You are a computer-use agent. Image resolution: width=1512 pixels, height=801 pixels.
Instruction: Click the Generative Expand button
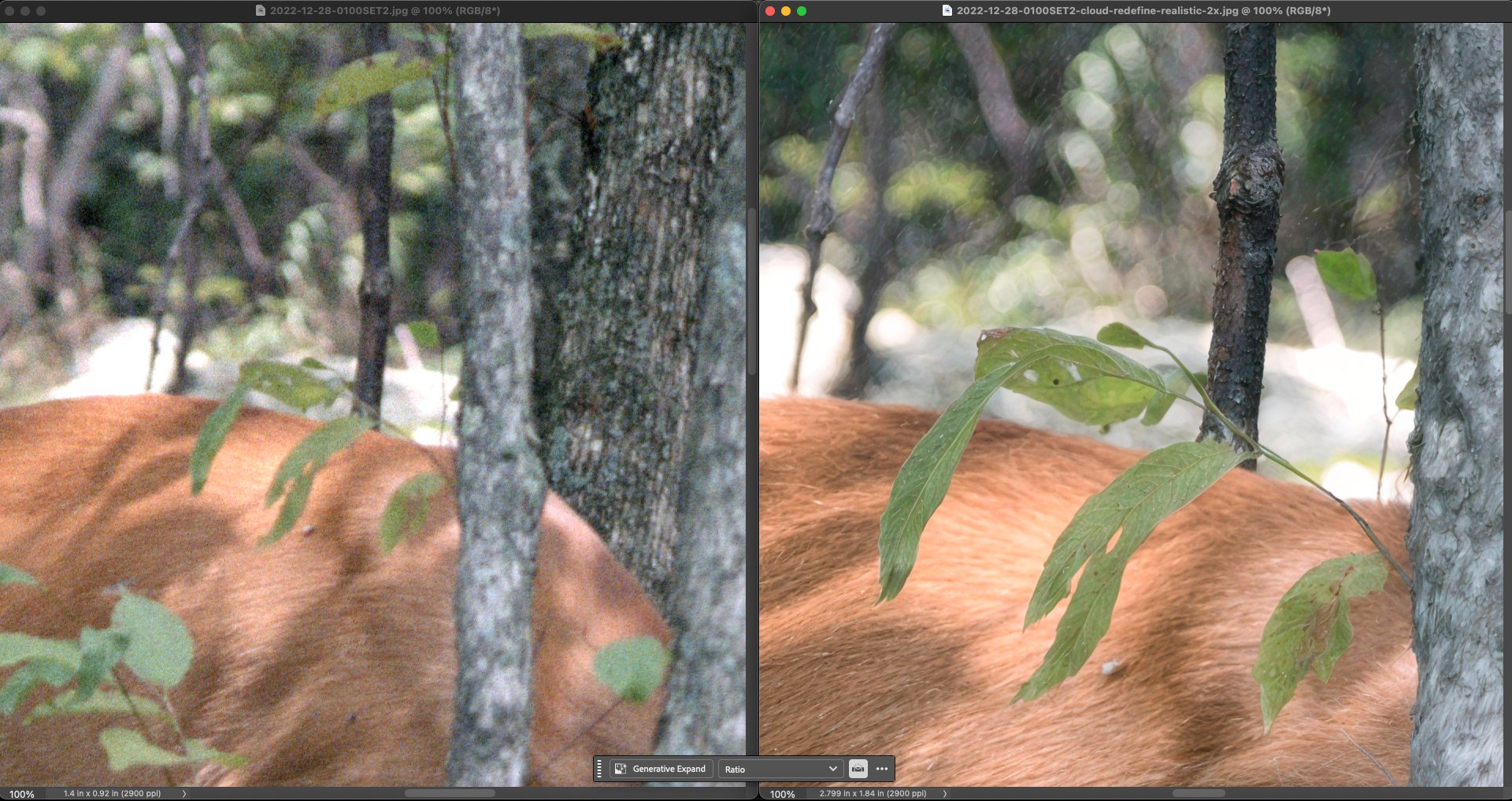tap(661, 769)
